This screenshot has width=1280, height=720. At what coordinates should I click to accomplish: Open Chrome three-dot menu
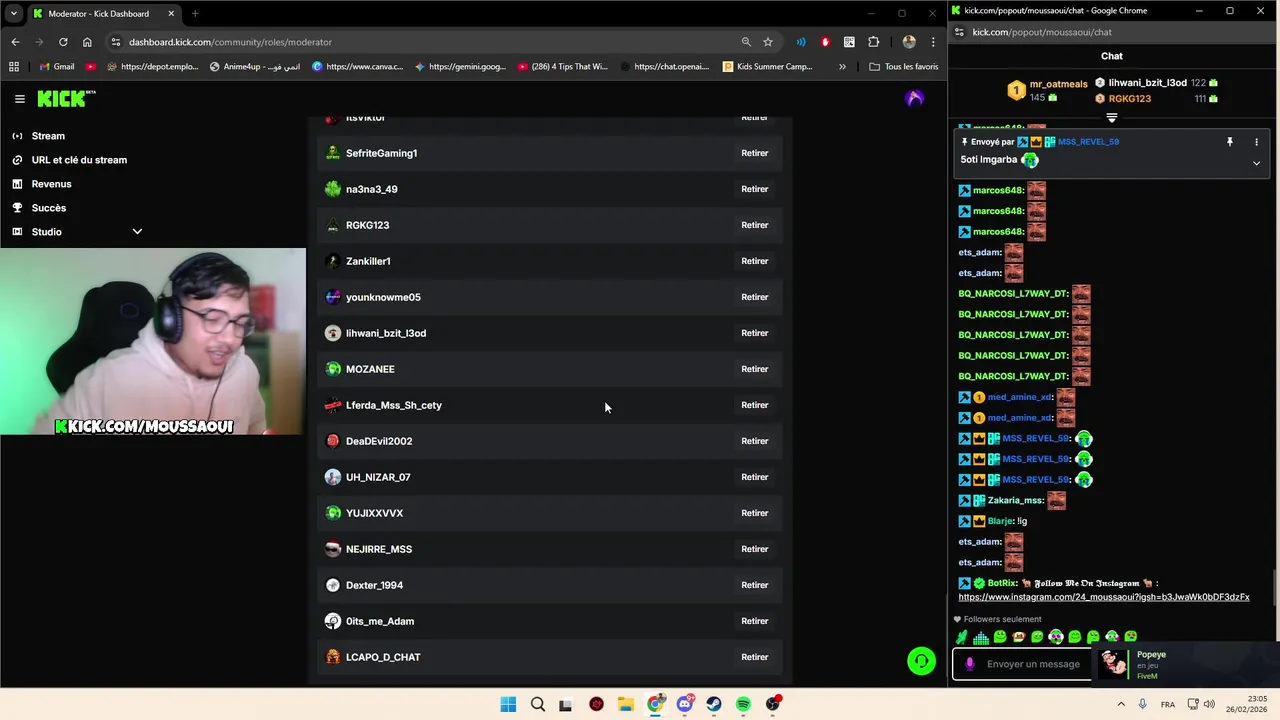click(933, 42)
